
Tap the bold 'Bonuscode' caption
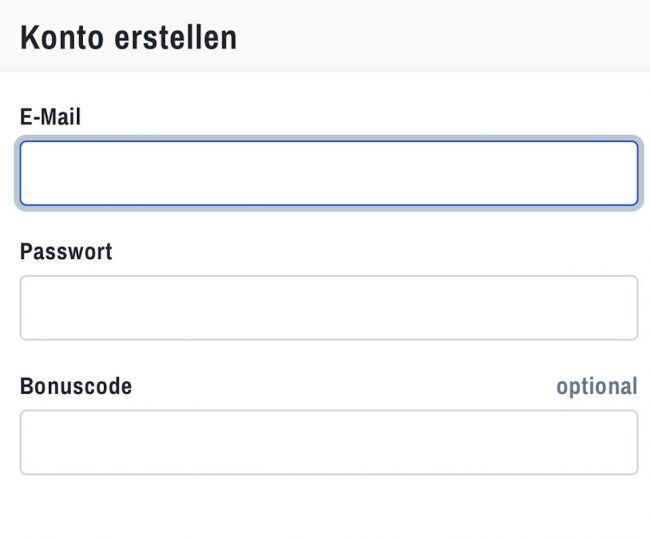(x=76, y=386)
